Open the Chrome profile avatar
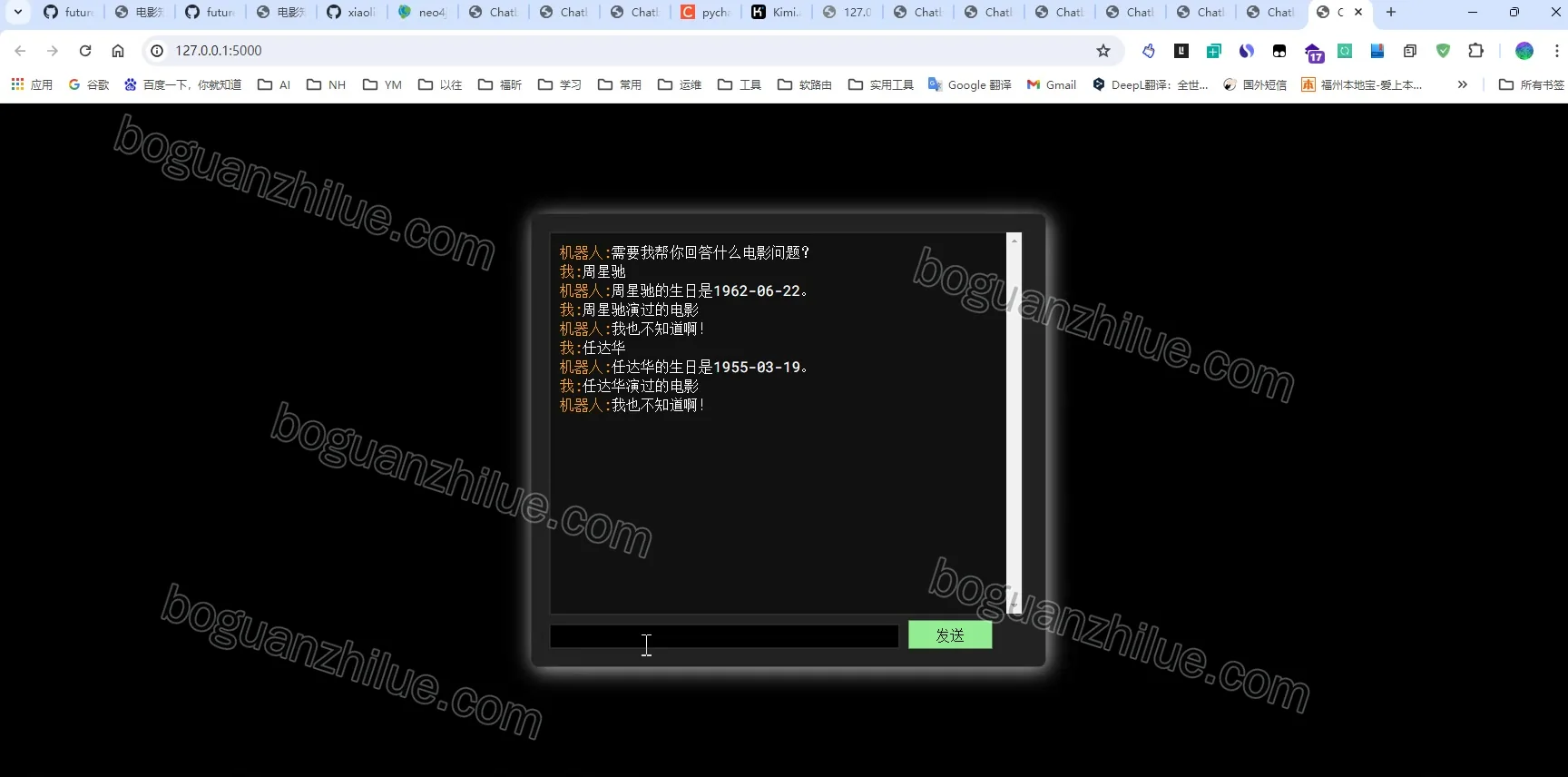The image size is (1568, 777). click(x=1524, y=51)
